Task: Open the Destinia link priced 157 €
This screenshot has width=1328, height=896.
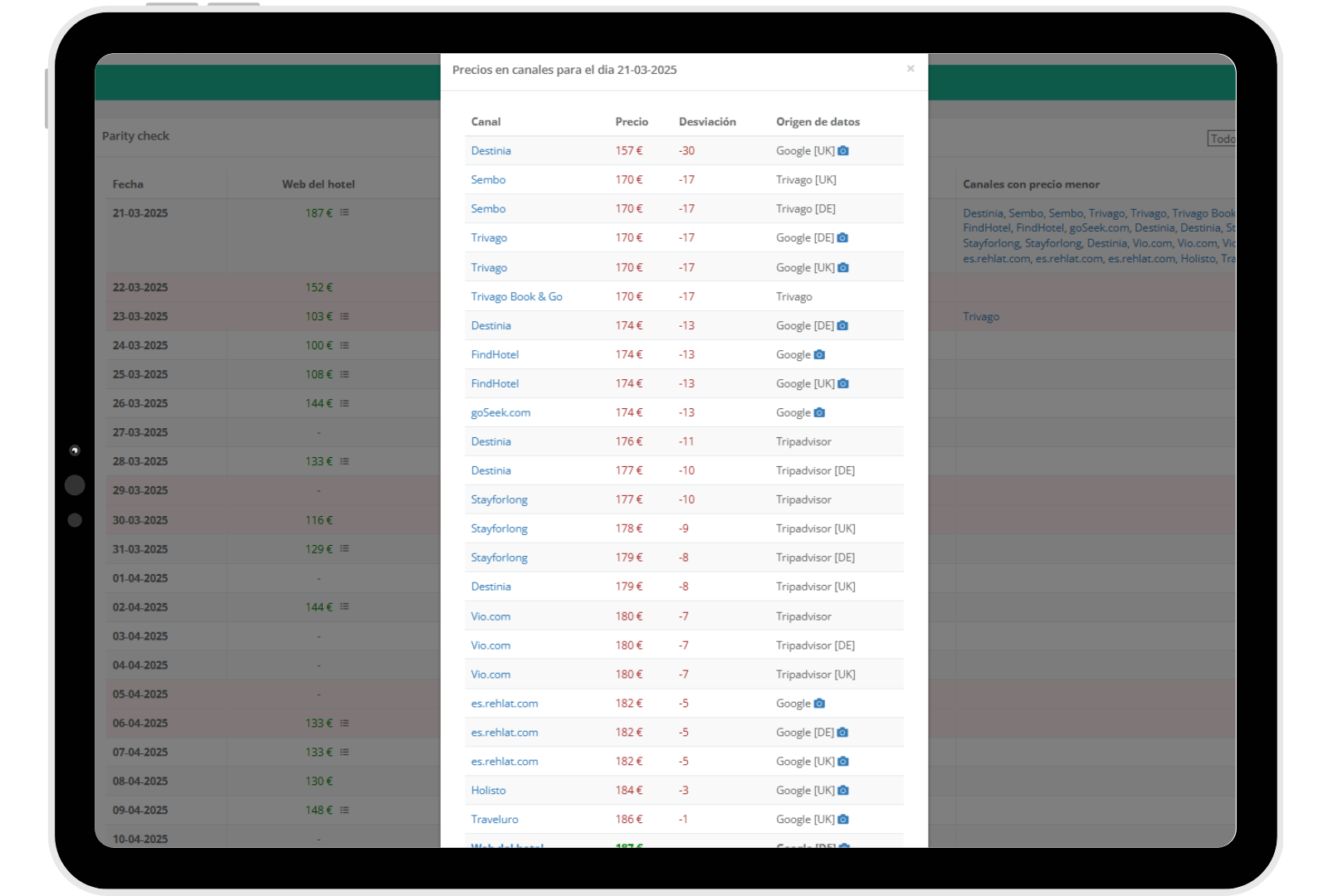Action: pos(491,151)
